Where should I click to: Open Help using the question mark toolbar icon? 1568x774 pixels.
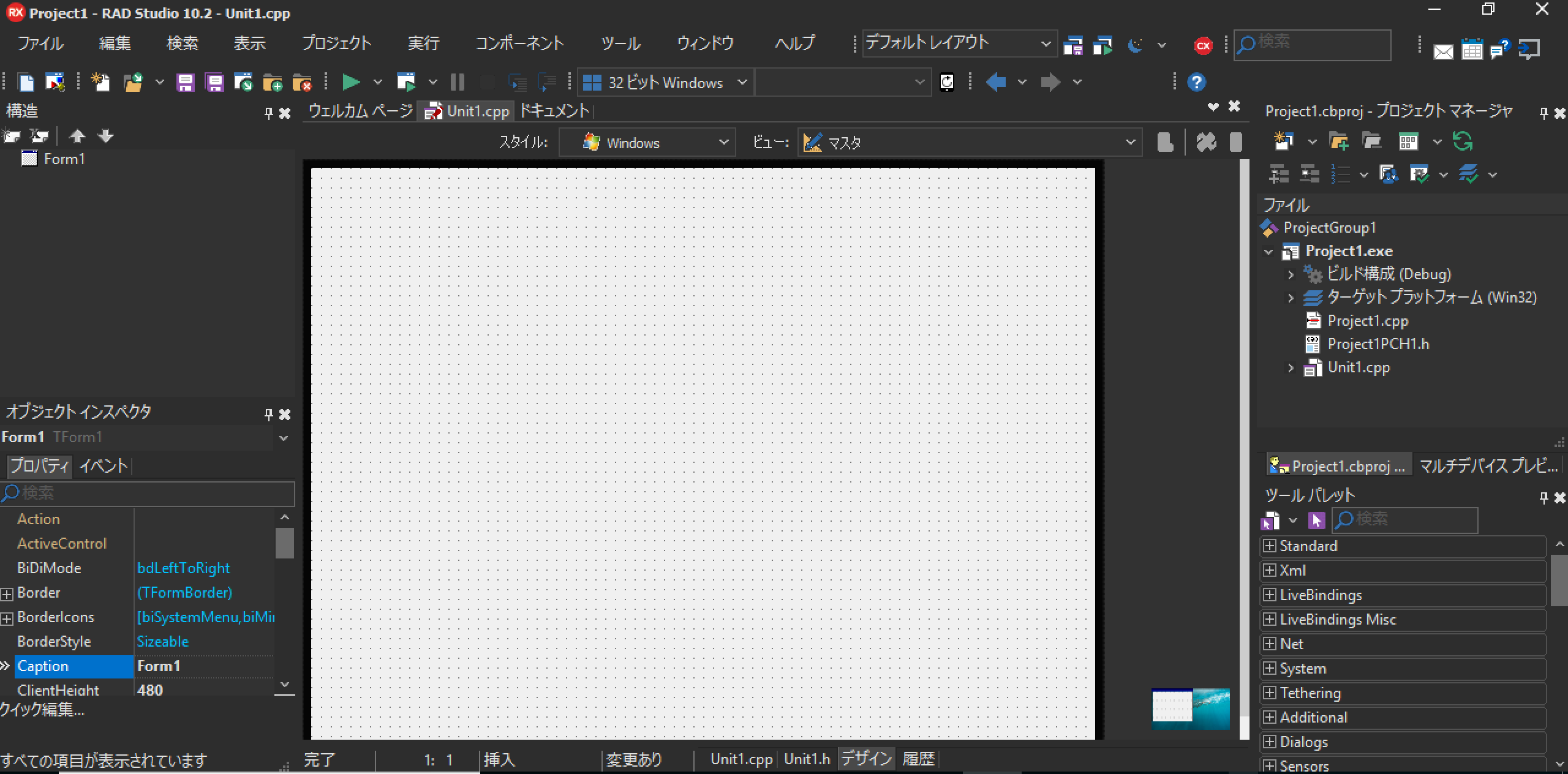(1196, 81)
